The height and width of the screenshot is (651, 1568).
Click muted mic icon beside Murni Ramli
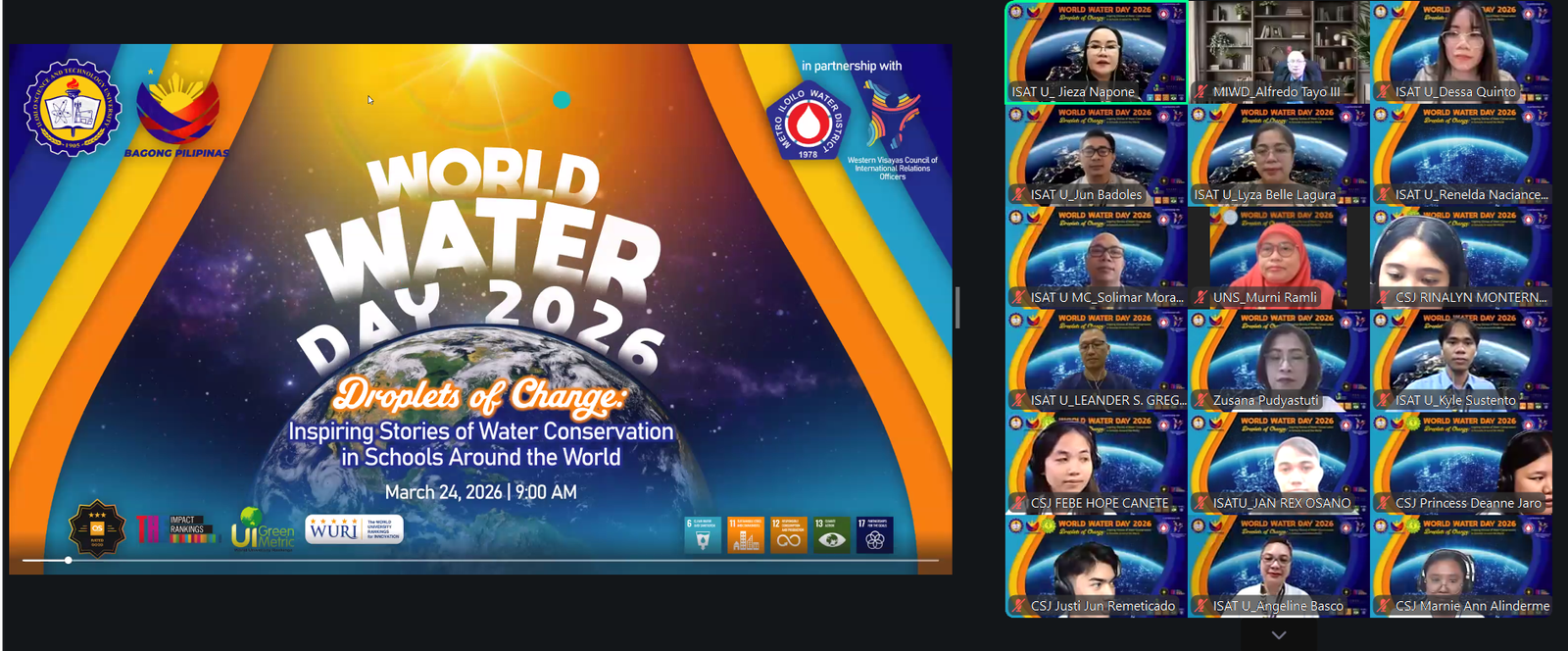[x=1200, y=298]
